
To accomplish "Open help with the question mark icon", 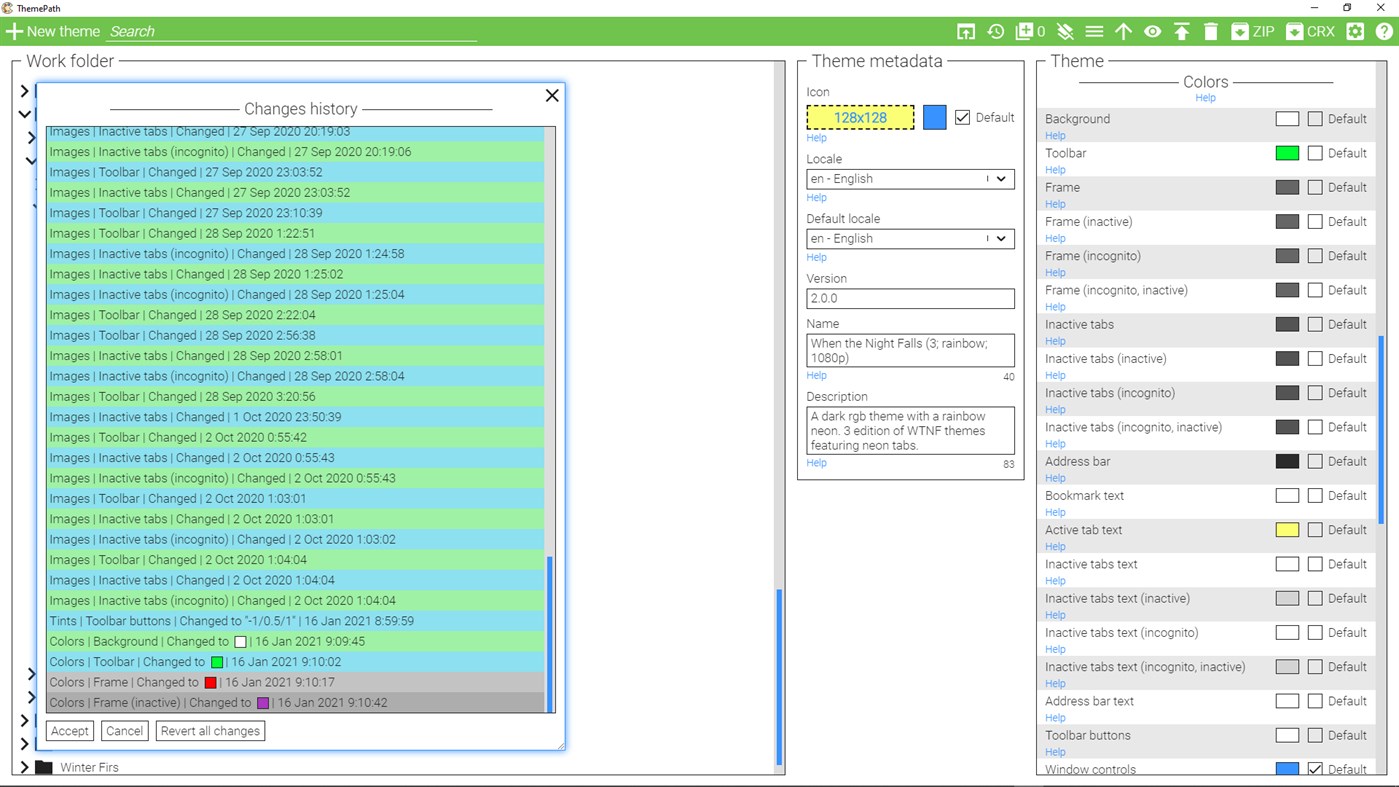I will 1384,31.
